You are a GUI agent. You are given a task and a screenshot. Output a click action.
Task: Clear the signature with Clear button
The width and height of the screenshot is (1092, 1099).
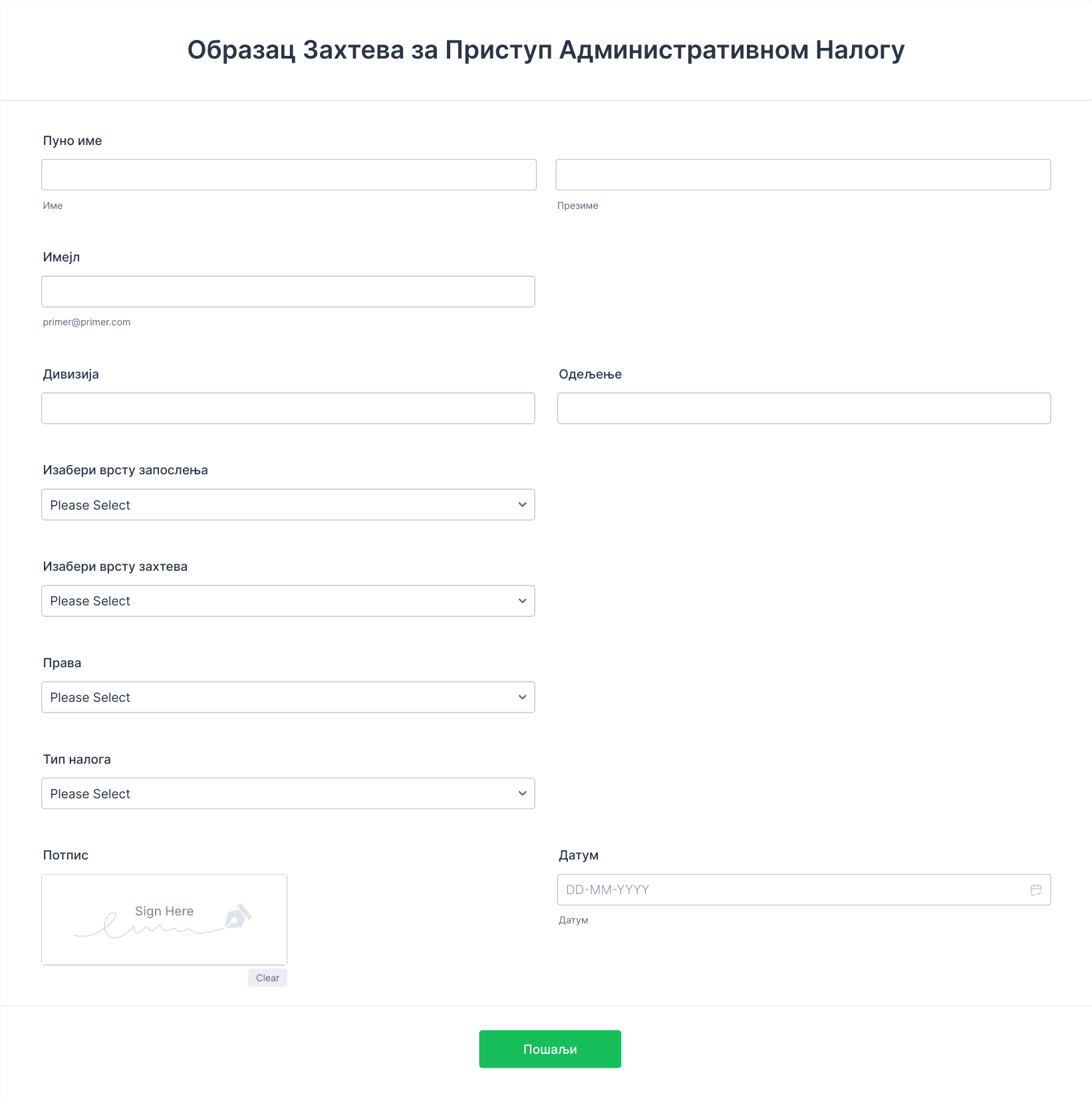267,978
